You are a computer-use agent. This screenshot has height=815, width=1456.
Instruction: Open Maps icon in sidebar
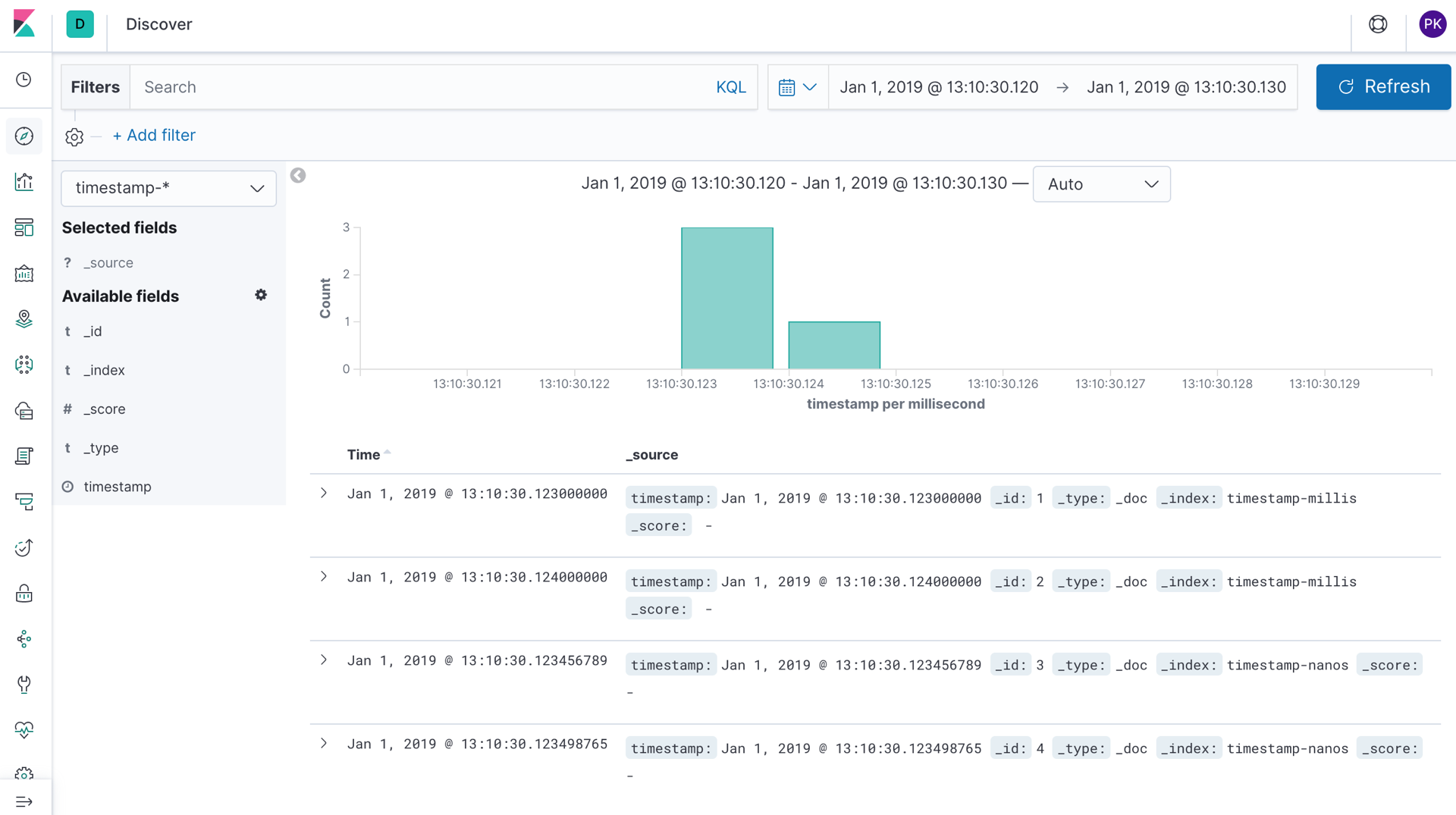click(x=24, y=319)
